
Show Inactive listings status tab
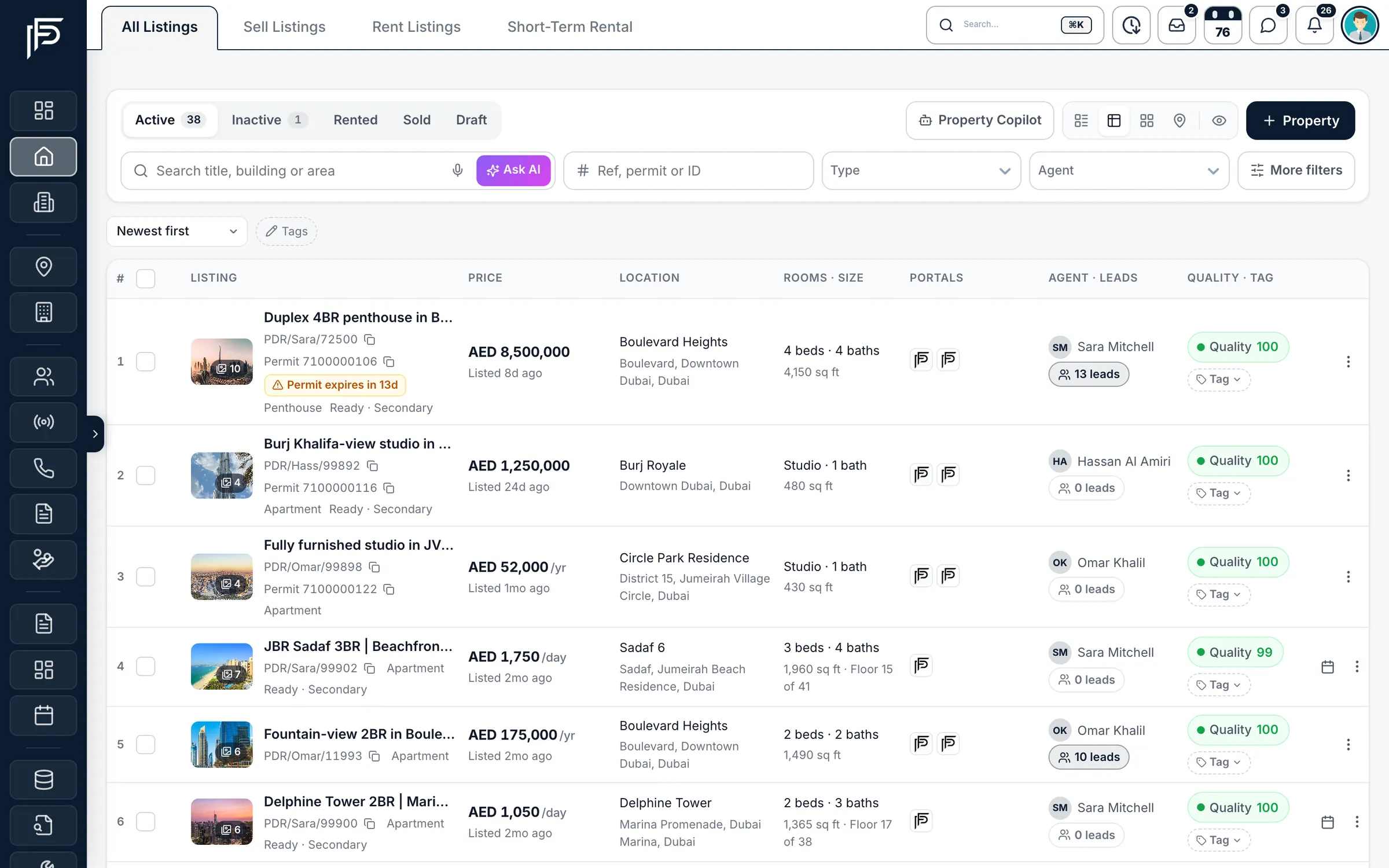(x=269, y=120)
